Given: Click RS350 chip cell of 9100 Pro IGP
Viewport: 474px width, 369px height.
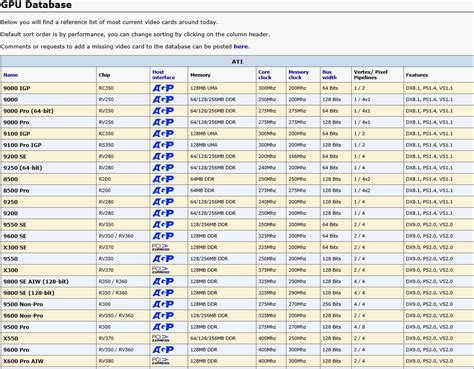Looking at the screenshot, I should [106, 145].
